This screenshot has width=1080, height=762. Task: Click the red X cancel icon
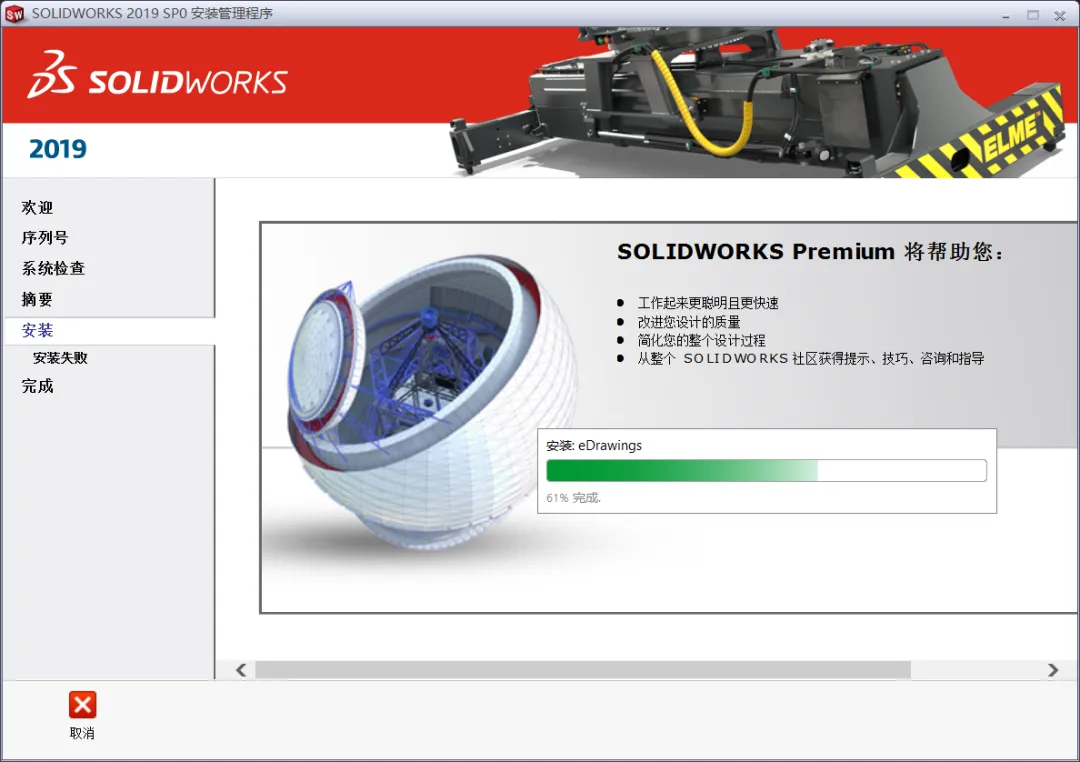83,705
